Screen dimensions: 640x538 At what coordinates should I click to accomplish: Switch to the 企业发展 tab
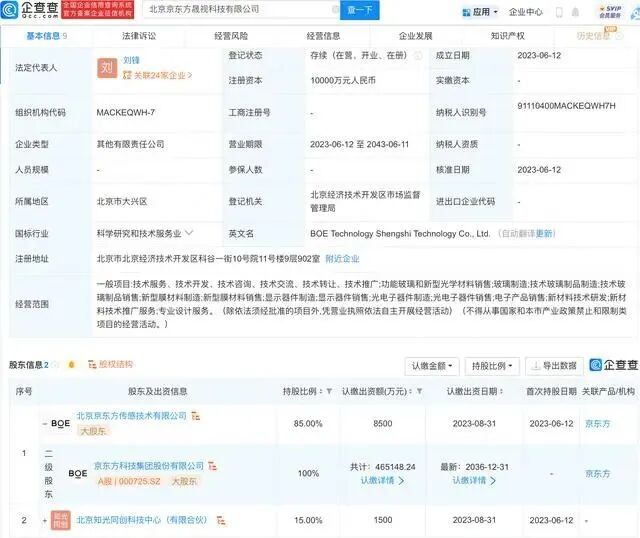coord(416,36)
